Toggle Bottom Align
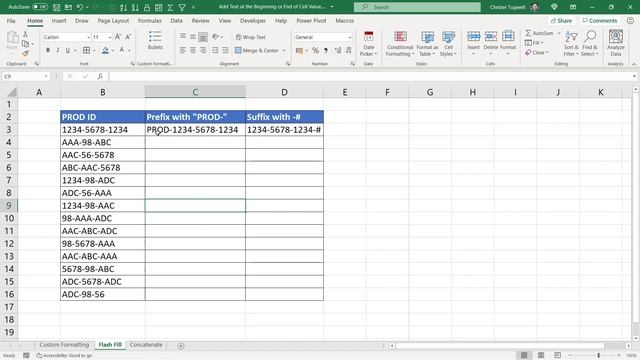 point(203,37)
